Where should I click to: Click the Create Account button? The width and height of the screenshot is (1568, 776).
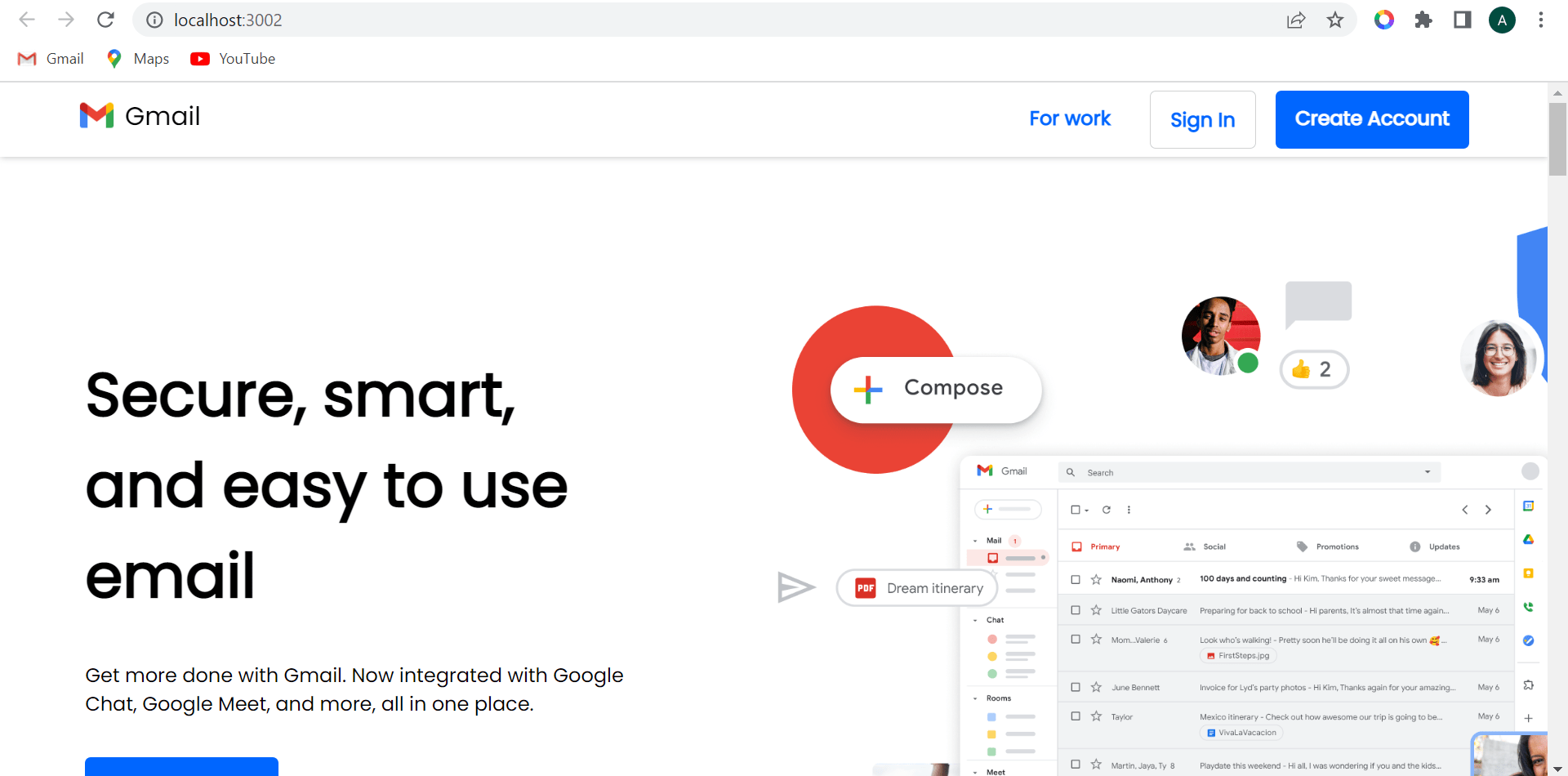click(1372, 119)
